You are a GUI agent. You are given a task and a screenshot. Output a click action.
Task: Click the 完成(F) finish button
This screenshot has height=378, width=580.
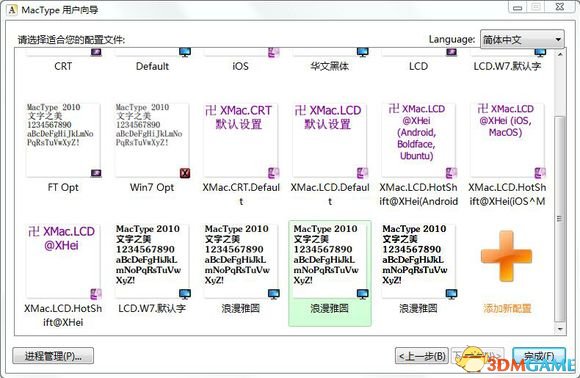(539, 356)
